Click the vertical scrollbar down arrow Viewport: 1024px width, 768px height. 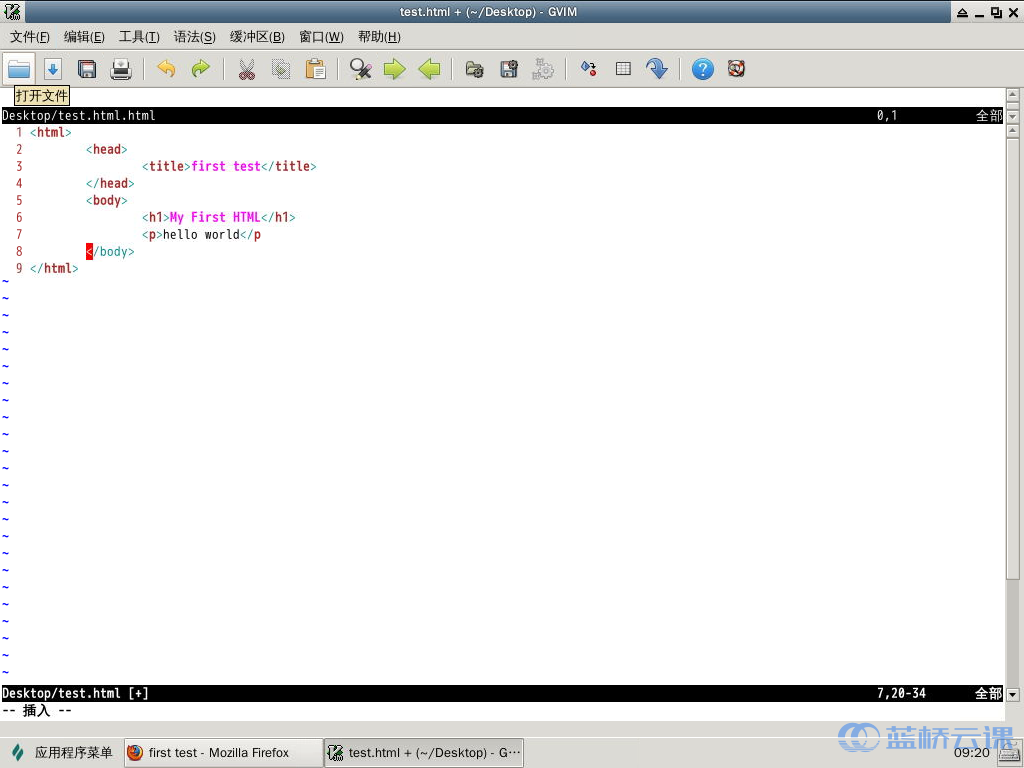point(1012,694)
